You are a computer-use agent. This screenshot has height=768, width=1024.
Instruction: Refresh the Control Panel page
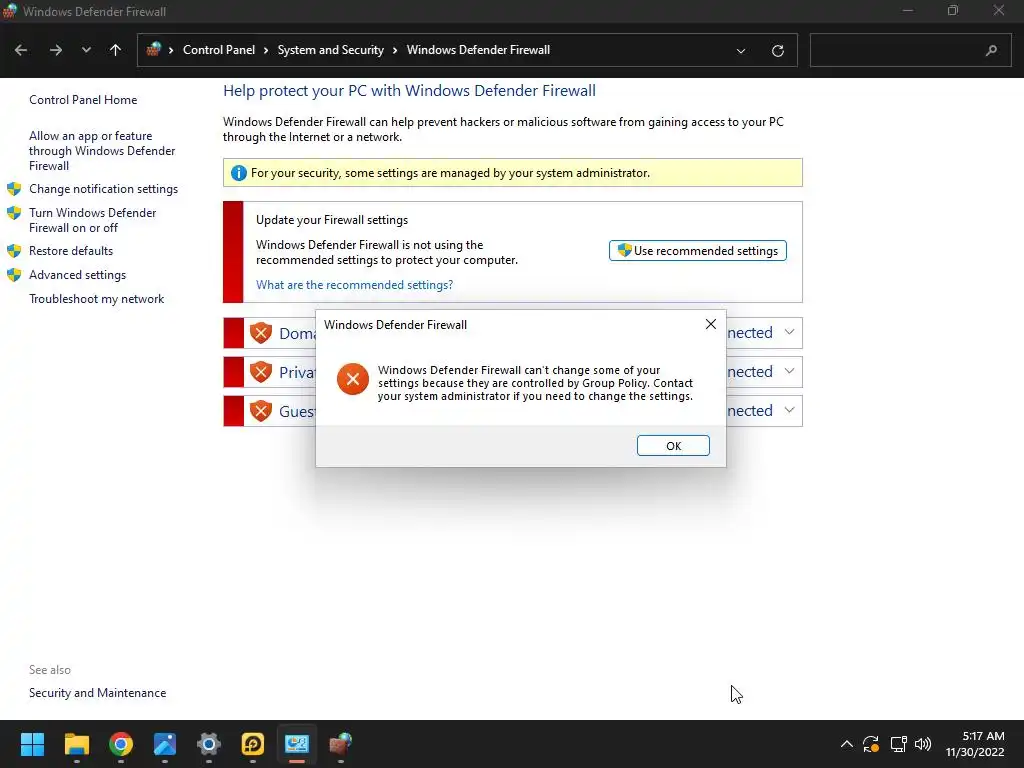pyautogui.click(x=777, y=50)
